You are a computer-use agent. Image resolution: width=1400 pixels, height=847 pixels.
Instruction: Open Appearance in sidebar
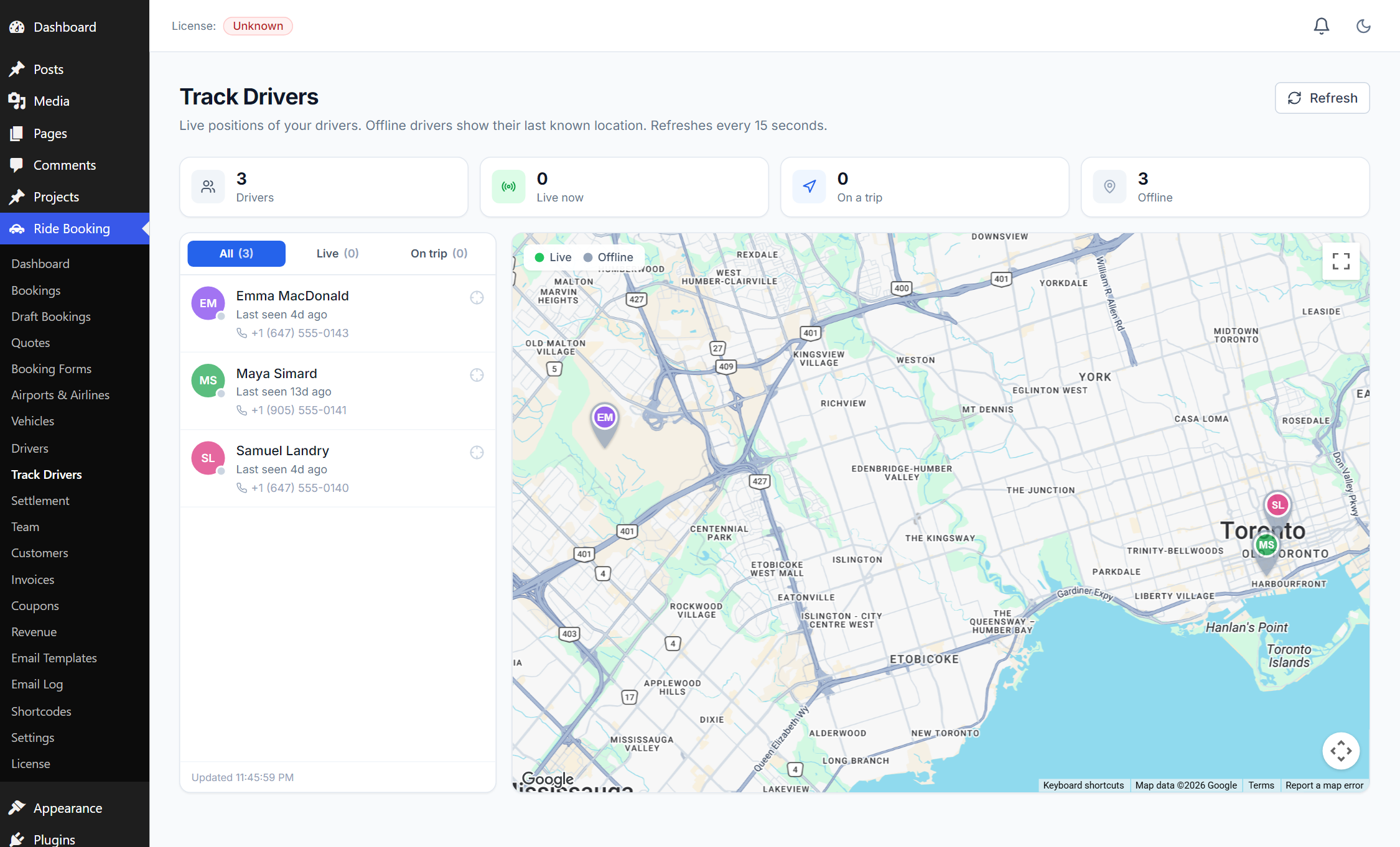(x=75, y=808)
